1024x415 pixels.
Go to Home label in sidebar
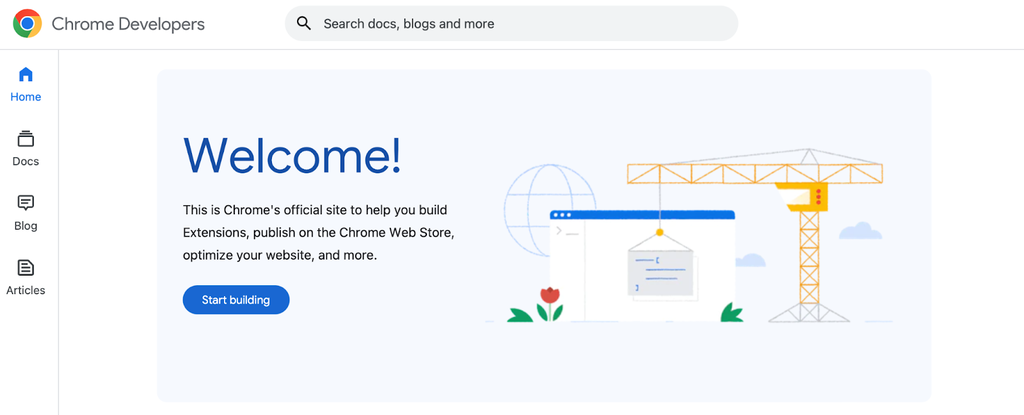coord(25,97)
